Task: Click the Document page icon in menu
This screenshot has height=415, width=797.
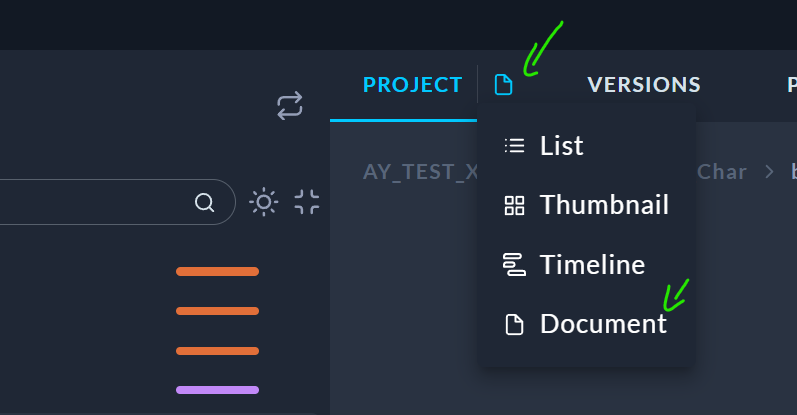Action: pos(514,324)
